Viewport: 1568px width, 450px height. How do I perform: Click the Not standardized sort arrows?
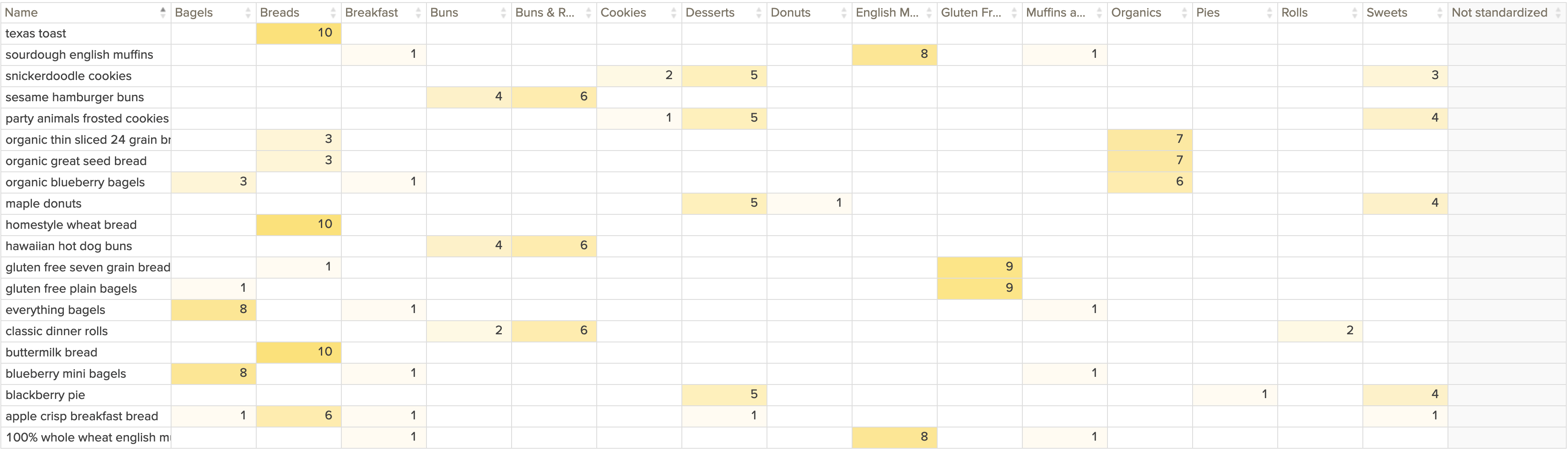click(x=1558, y=13)
